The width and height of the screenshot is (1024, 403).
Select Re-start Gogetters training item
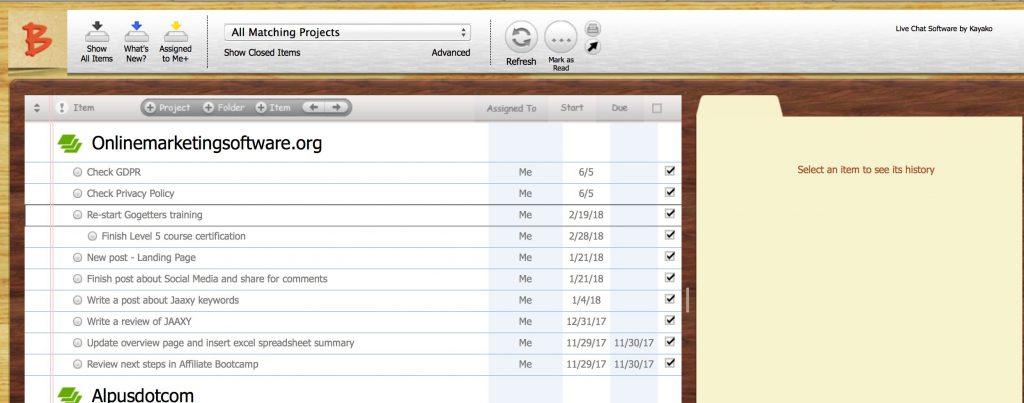tap(144, 215)
